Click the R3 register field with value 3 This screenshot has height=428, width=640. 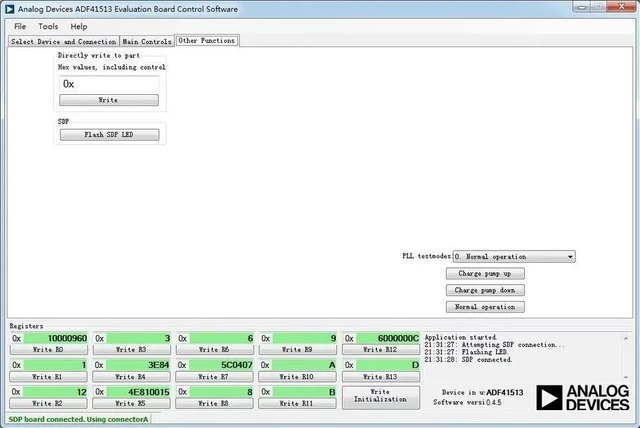point(139,338)
